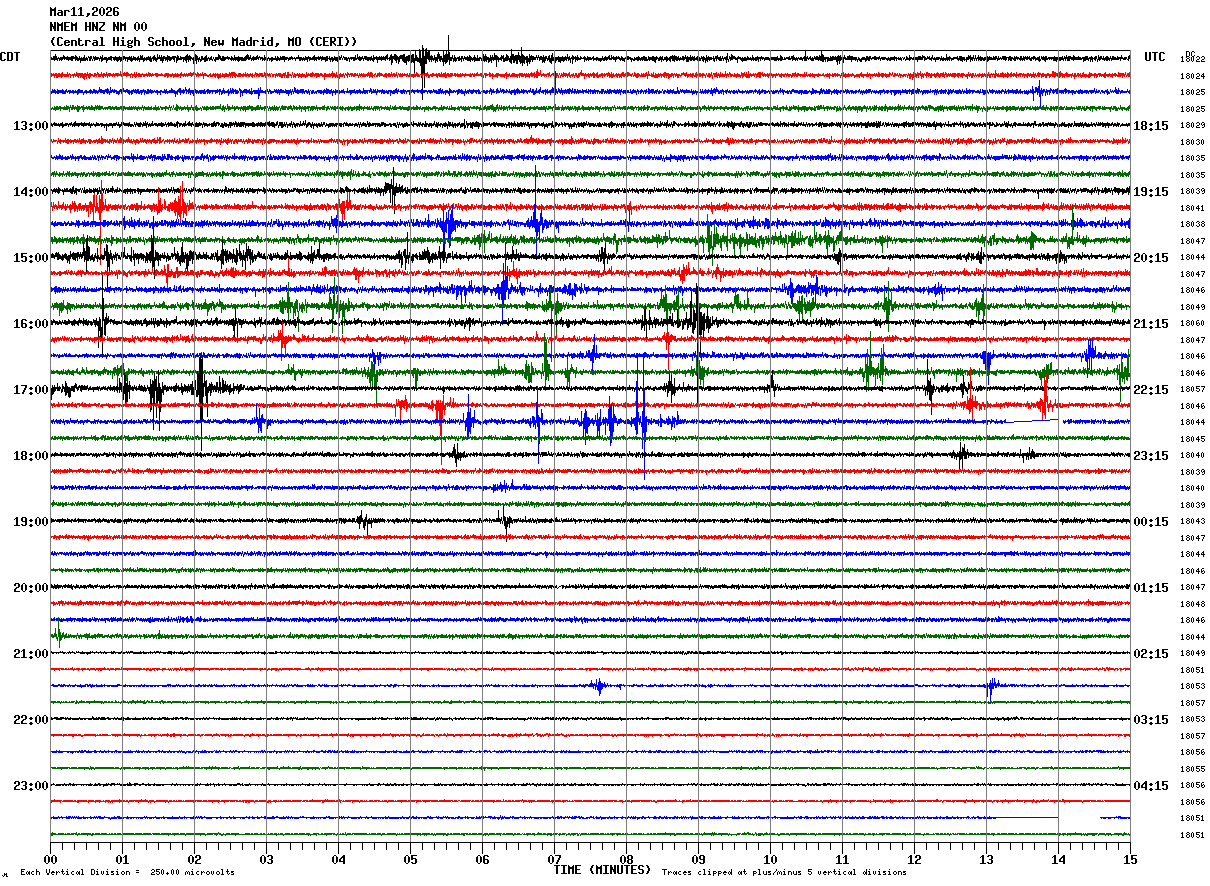Click the Mar11,2026 date header

click(x=84, y=12)
